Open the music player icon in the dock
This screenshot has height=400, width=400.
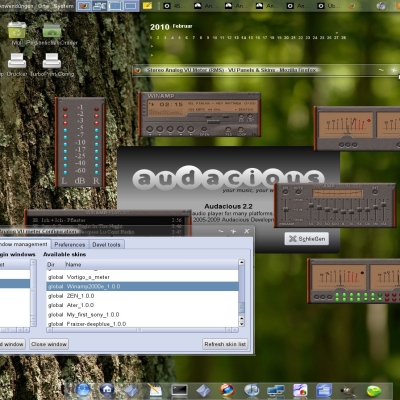tap(252, 390)
